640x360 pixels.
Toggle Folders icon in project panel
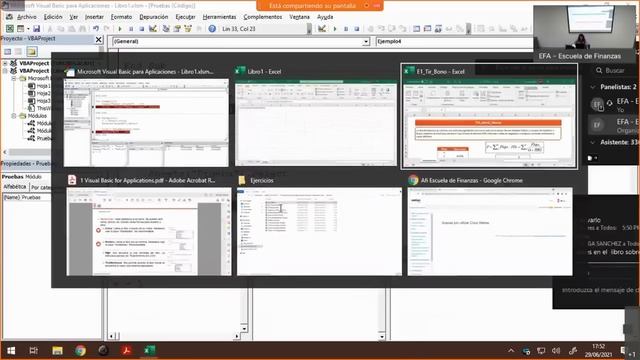point(32,51)
